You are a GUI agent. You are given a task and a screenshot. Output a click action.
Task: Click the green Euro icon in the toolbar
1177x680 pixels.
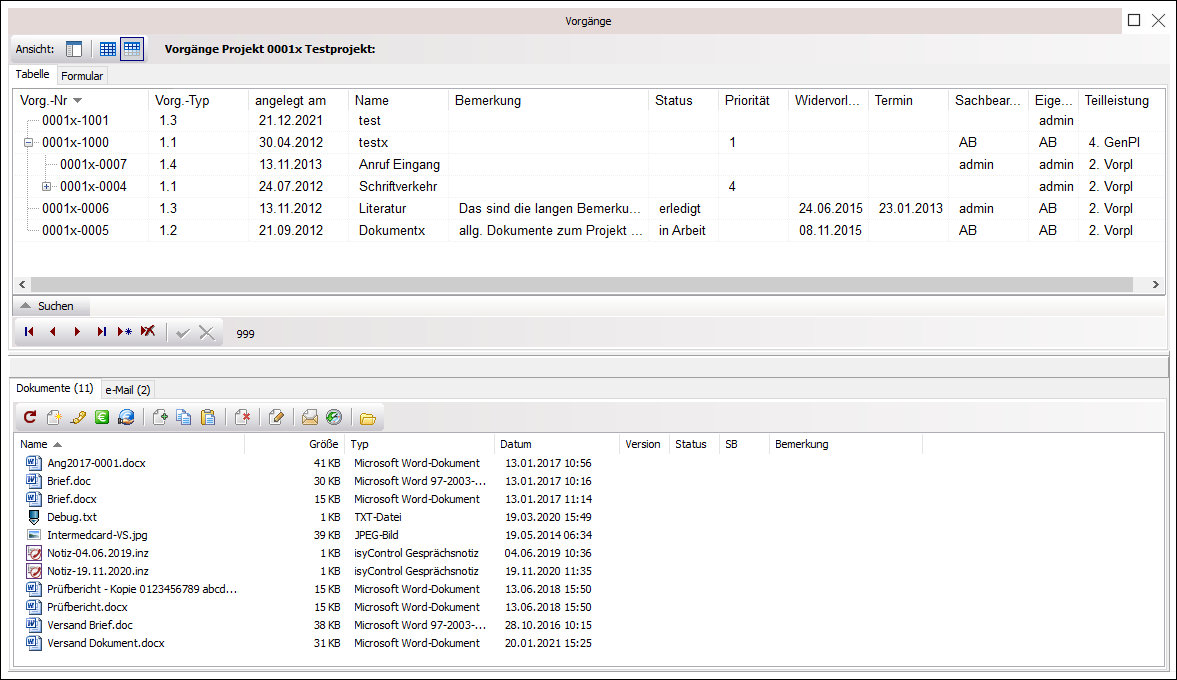pyautogui.click(x=101, y=417)
